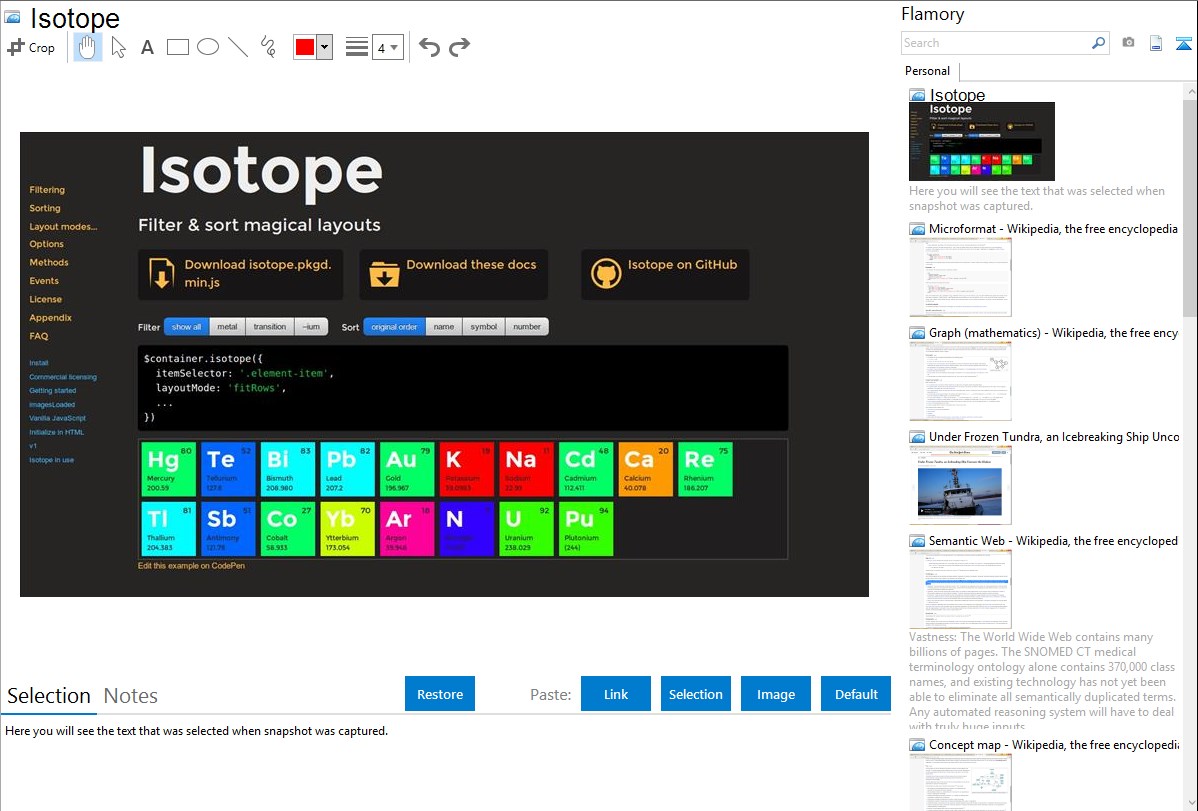
Task: Click the Layout modes sidebar link
Action: click(63, 226)
